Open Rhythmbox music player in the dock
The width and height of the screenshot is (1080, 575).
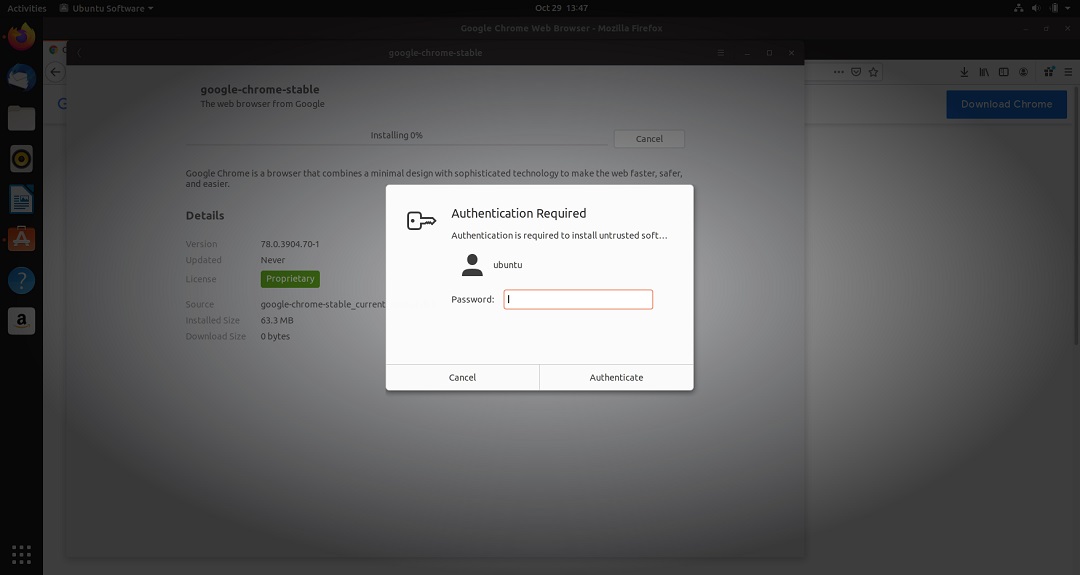click(x=21, y=159)
